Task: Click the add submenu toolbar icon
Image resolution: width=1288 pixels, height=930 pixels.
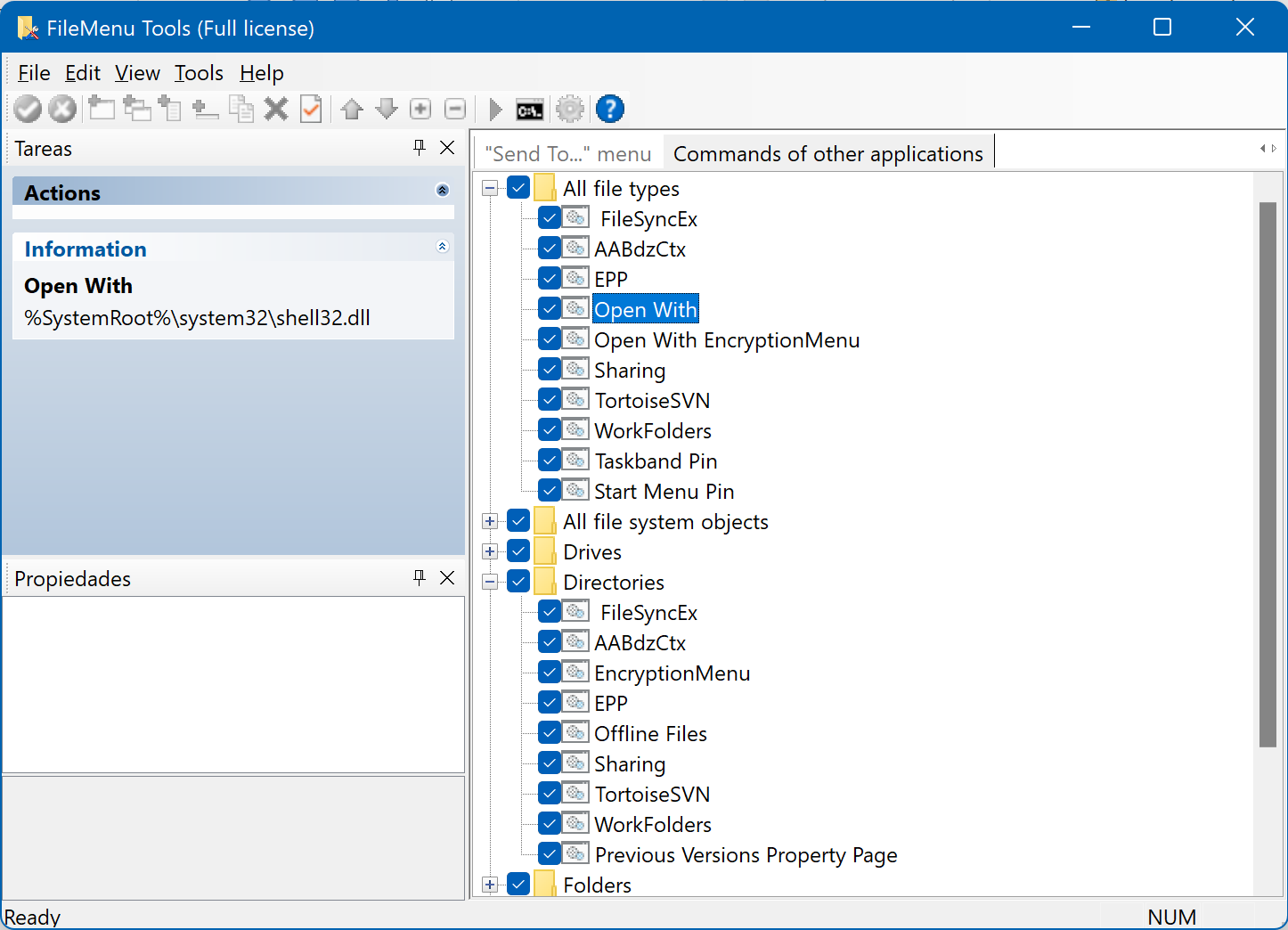Action: [136, 109]
